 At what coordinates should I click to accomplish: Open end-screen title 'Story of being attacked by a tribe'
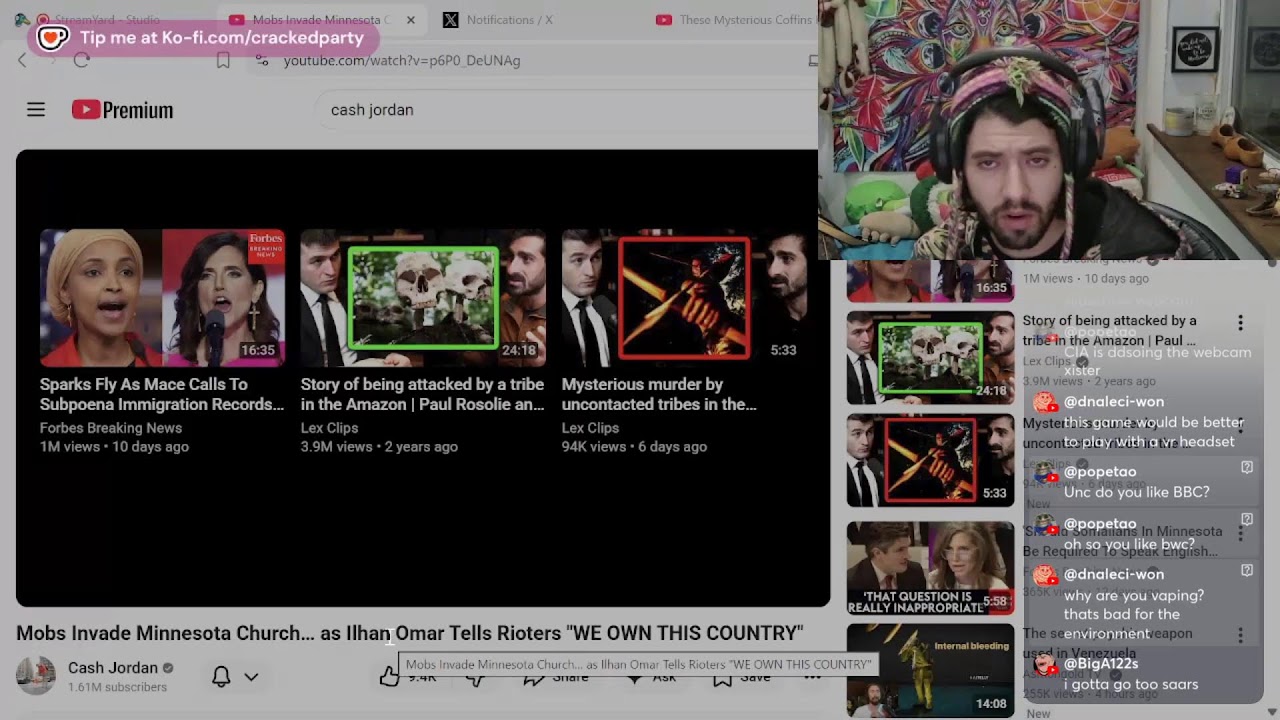(x=423, y=394)
